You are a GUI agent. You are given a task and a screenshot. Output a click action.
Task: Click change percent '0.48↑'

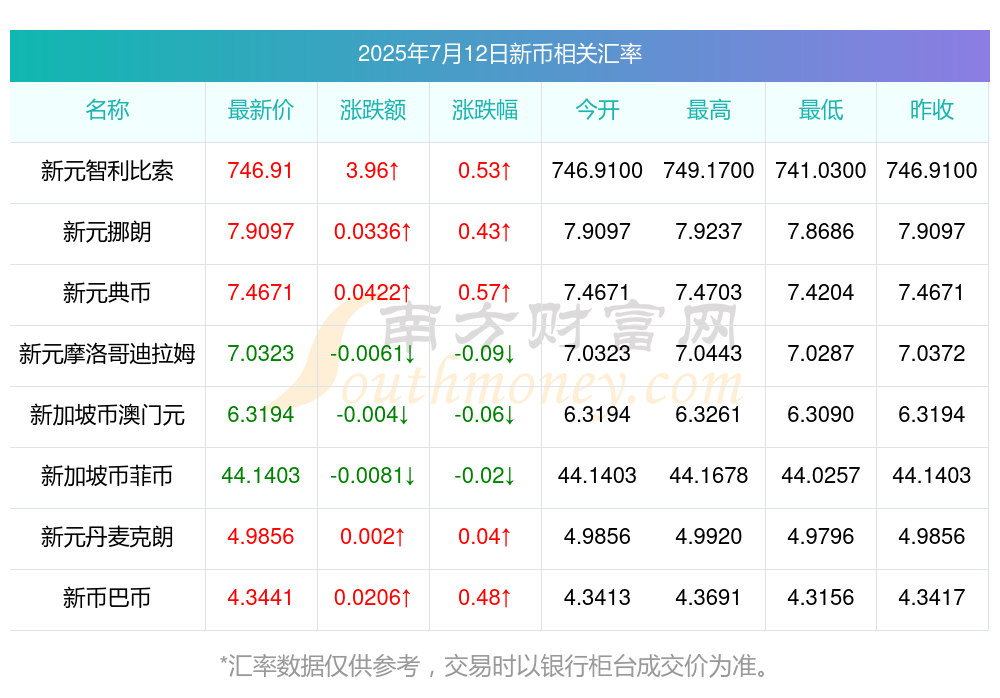tap(485, 598)
